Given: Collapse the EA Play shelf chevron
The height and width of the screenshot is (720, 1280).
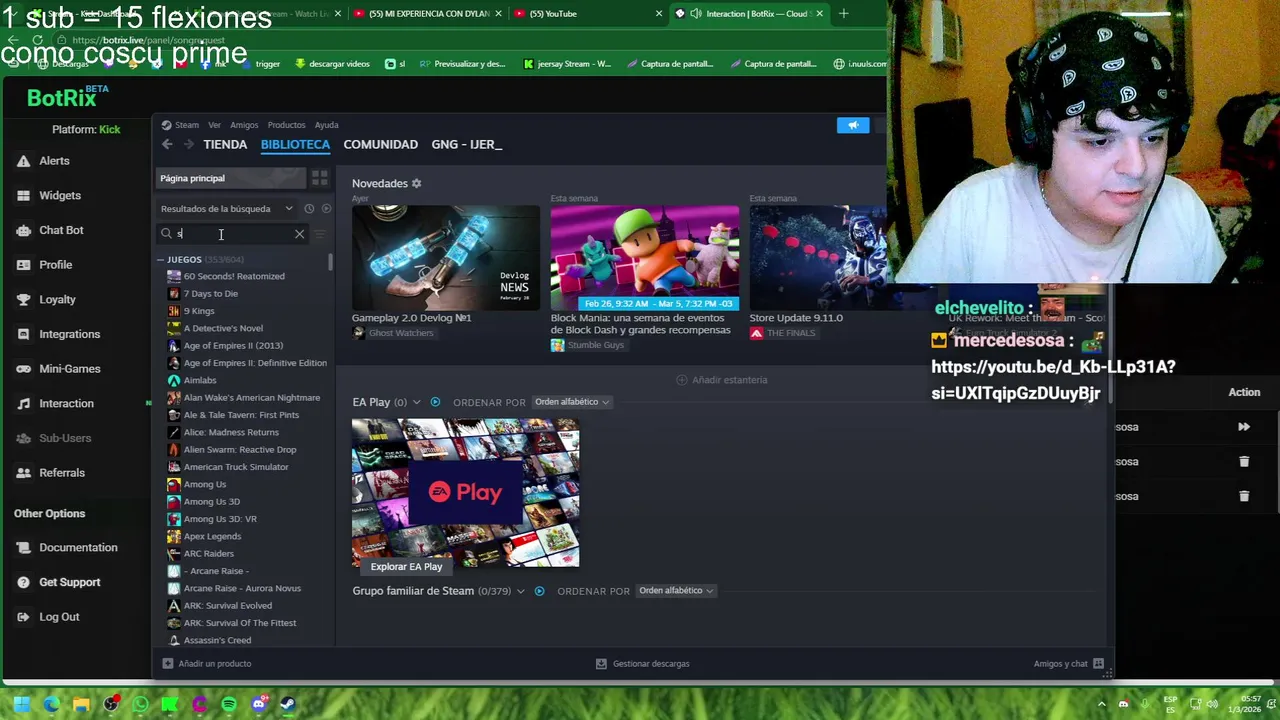Looking at the screenshot, I should tap(417, 402).
